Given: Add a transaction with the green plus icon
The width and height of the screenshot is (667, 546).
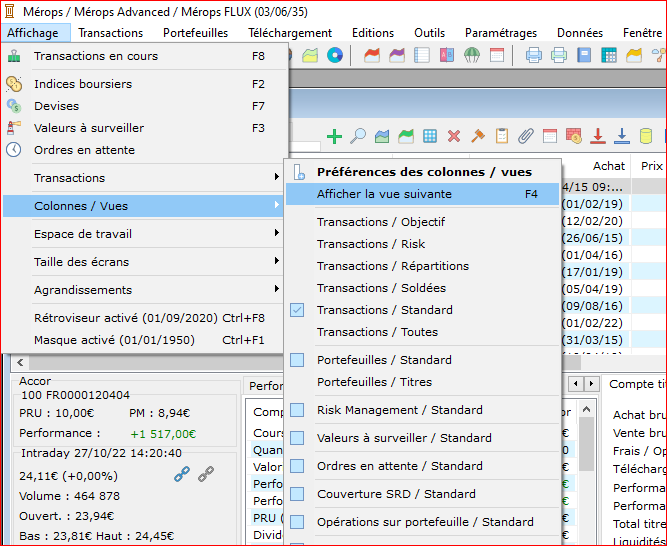Looking at the screenshot, I should coord(334,136).
